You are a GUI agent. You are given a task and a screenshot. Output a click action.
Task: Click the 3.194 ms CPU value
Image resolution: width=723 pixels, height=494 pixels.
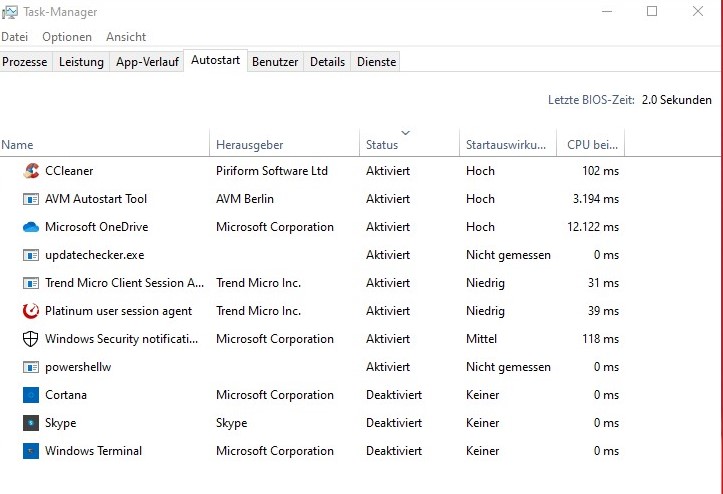pos(596,199)
